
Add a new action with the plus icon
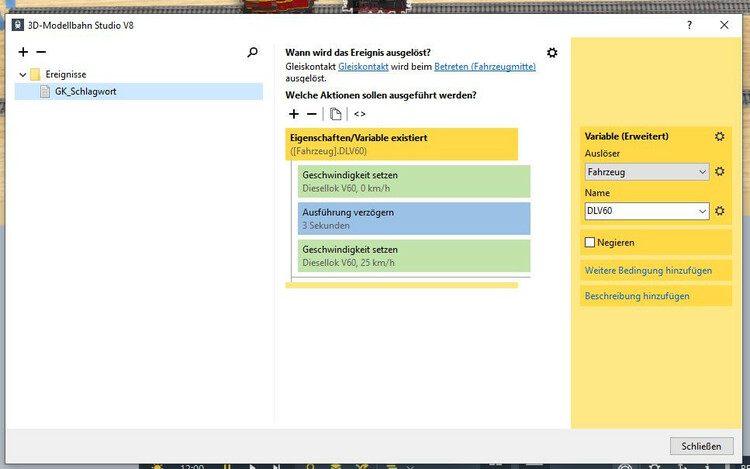[x=294, y=114]
